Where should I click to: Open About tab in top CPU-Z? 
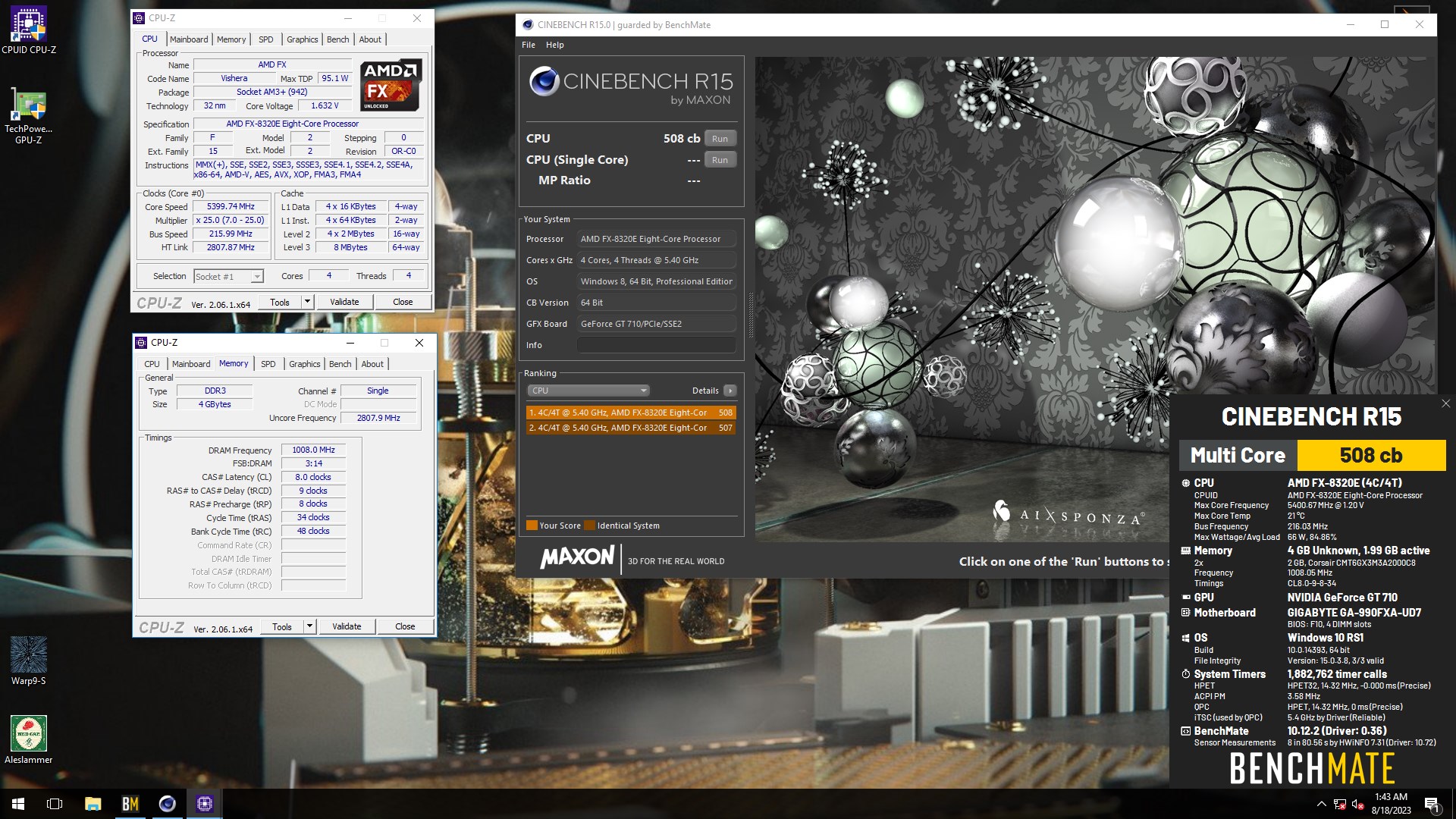[370, 39]
